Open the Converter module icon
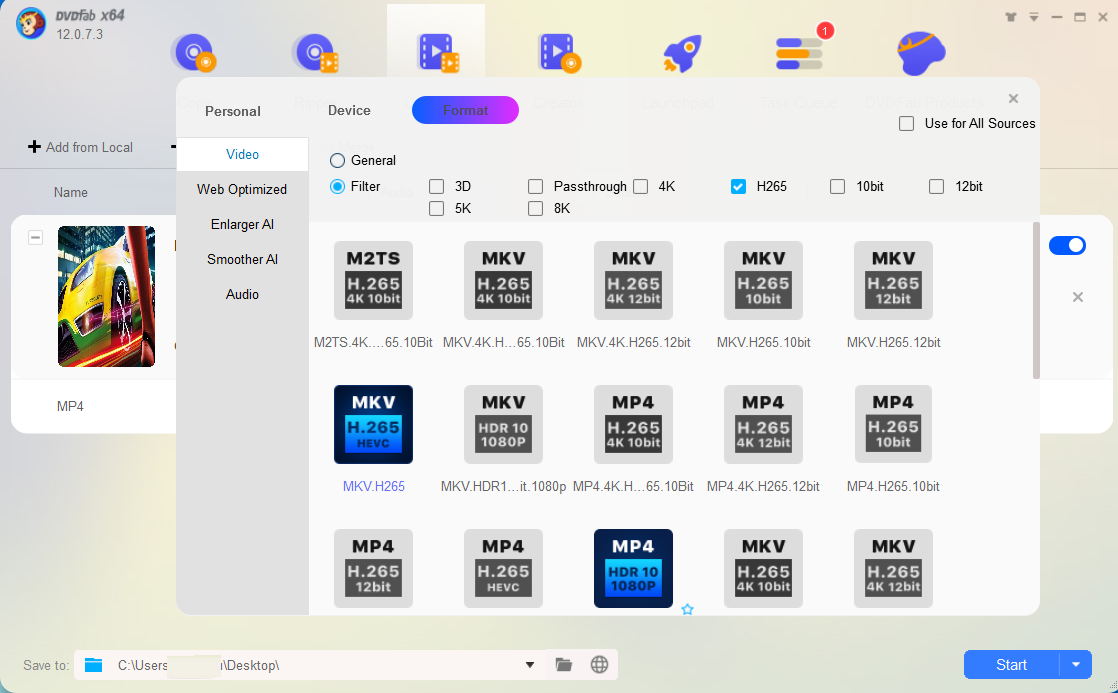 [x=437, y=53]
